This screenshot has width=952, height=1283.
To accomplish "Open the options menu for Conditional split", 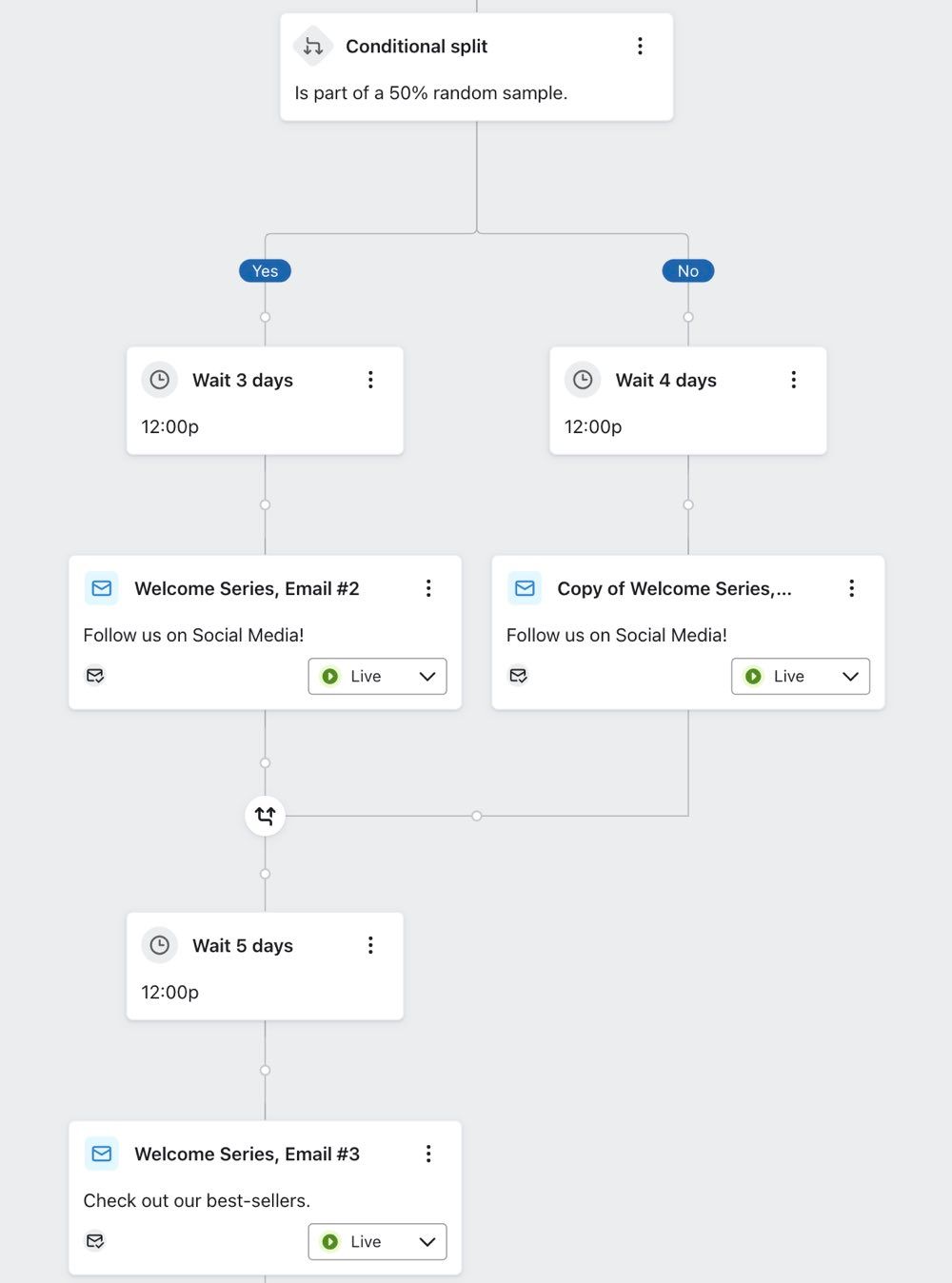I will pos(640,45).
